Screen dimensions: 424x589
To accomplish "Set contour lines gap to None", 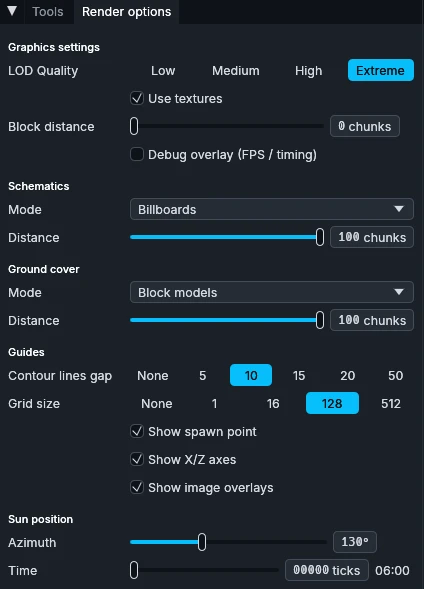I will coord(152,375).
